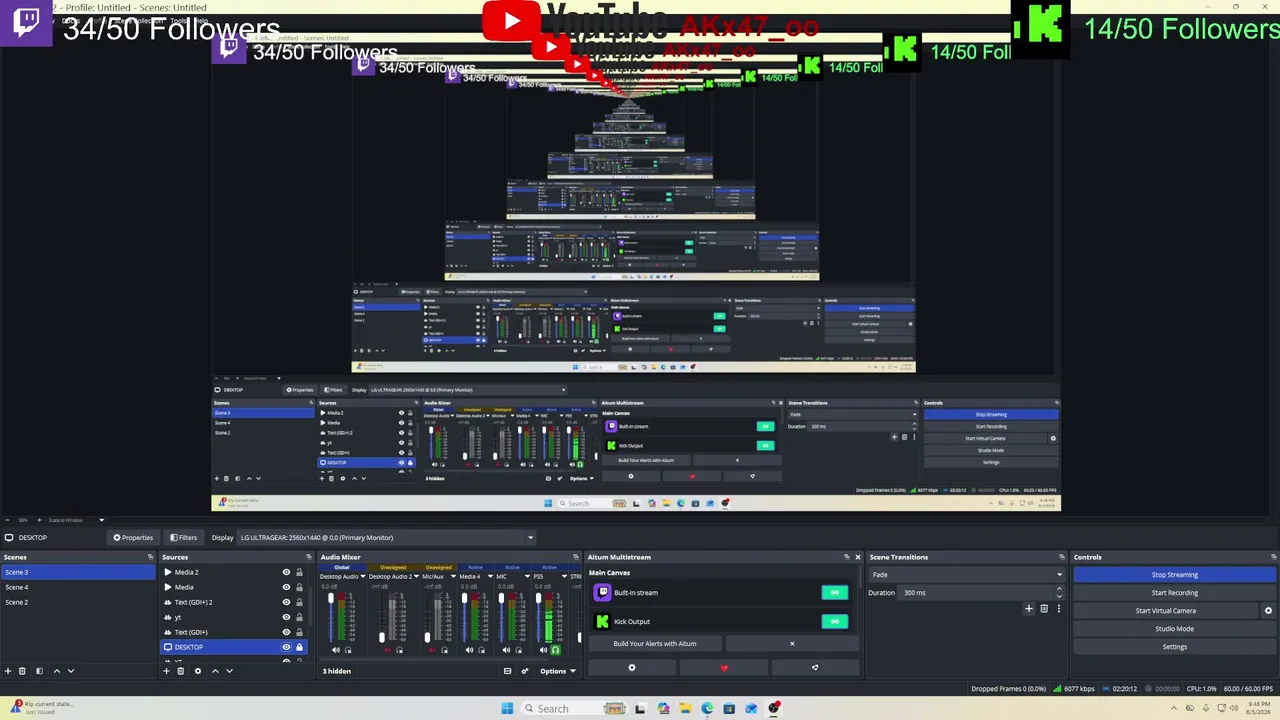
Task: Open the Display monitor dropdown
Action: (x=386, y=538)
